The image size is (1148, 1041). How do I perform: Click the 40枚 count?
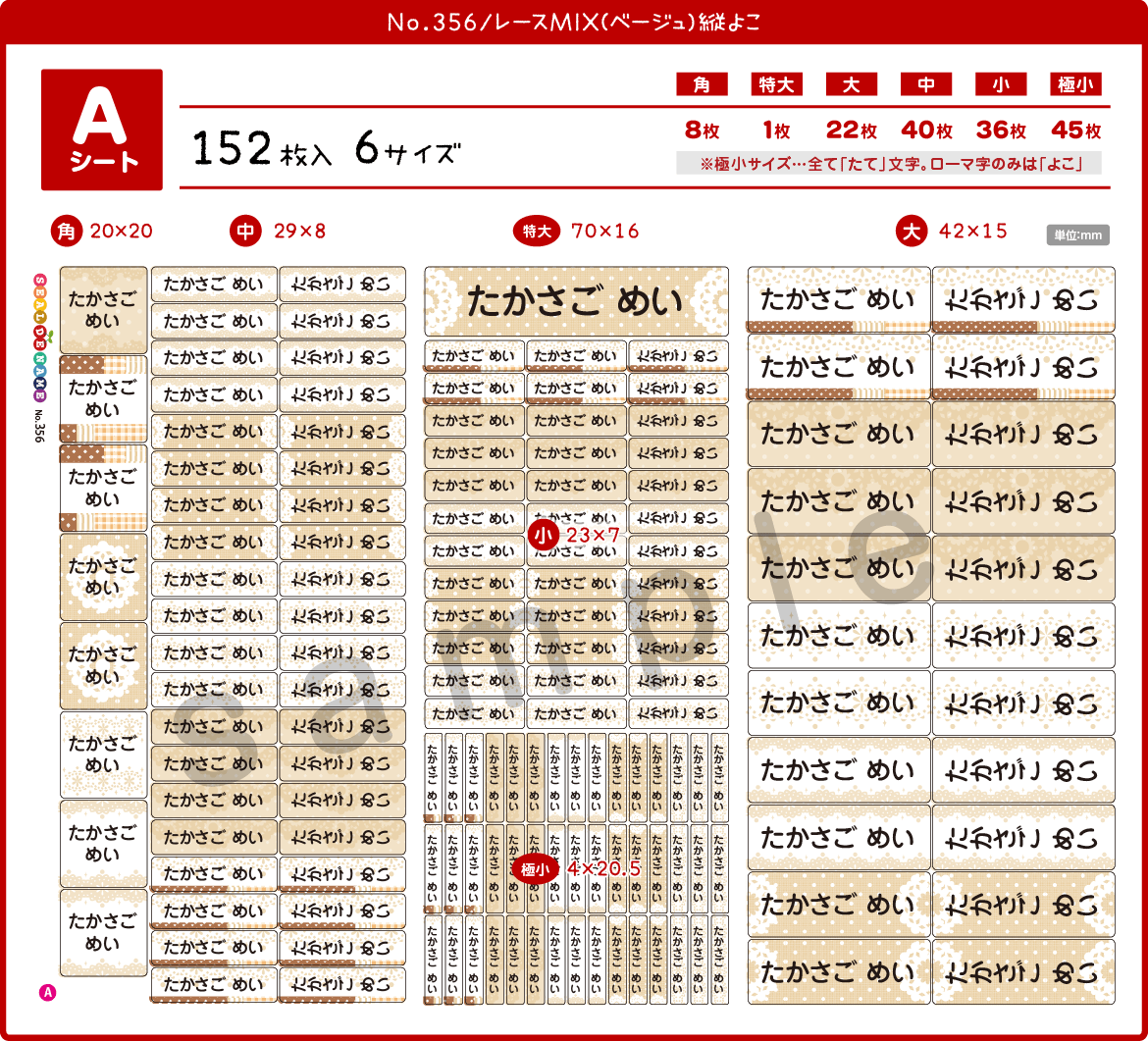click(926, 130)
